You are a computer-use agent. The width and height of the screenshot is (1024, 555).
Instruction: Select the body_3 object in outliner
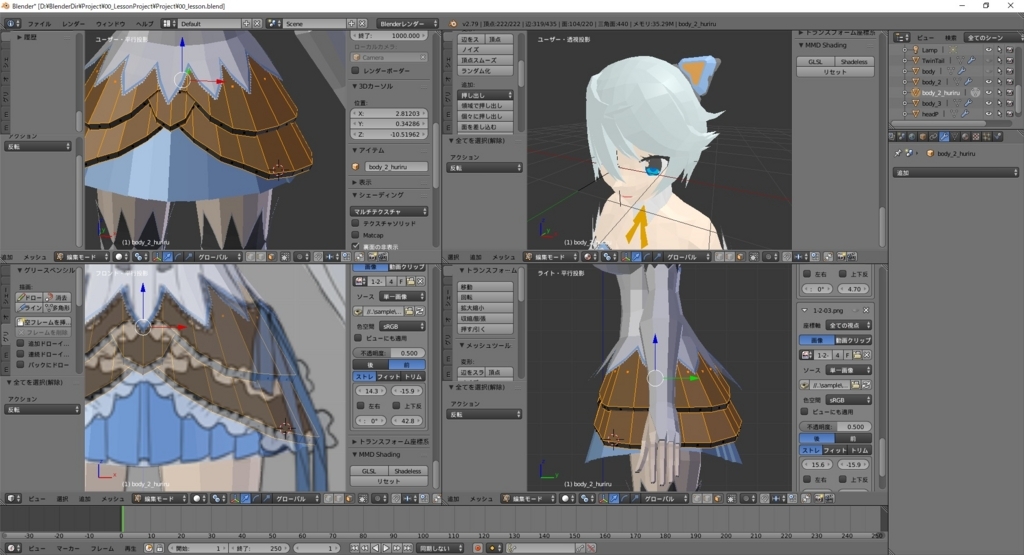pos(931,103)
